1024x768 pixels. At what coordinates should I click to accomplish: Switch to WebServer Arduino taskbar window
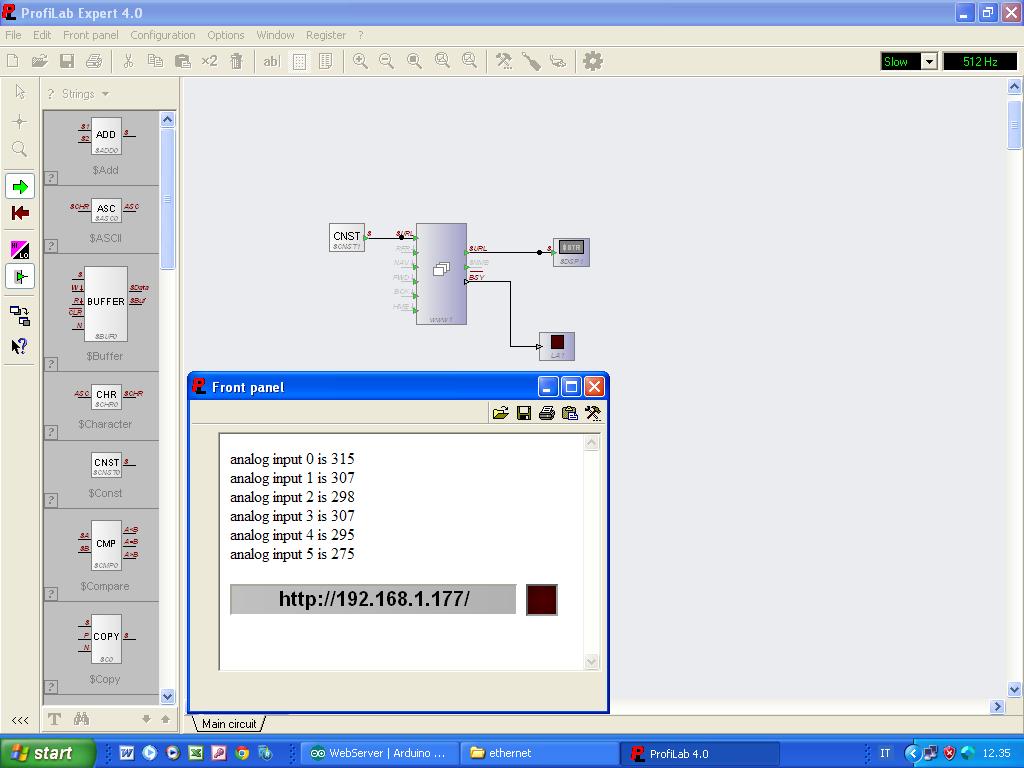click(379, 753)
